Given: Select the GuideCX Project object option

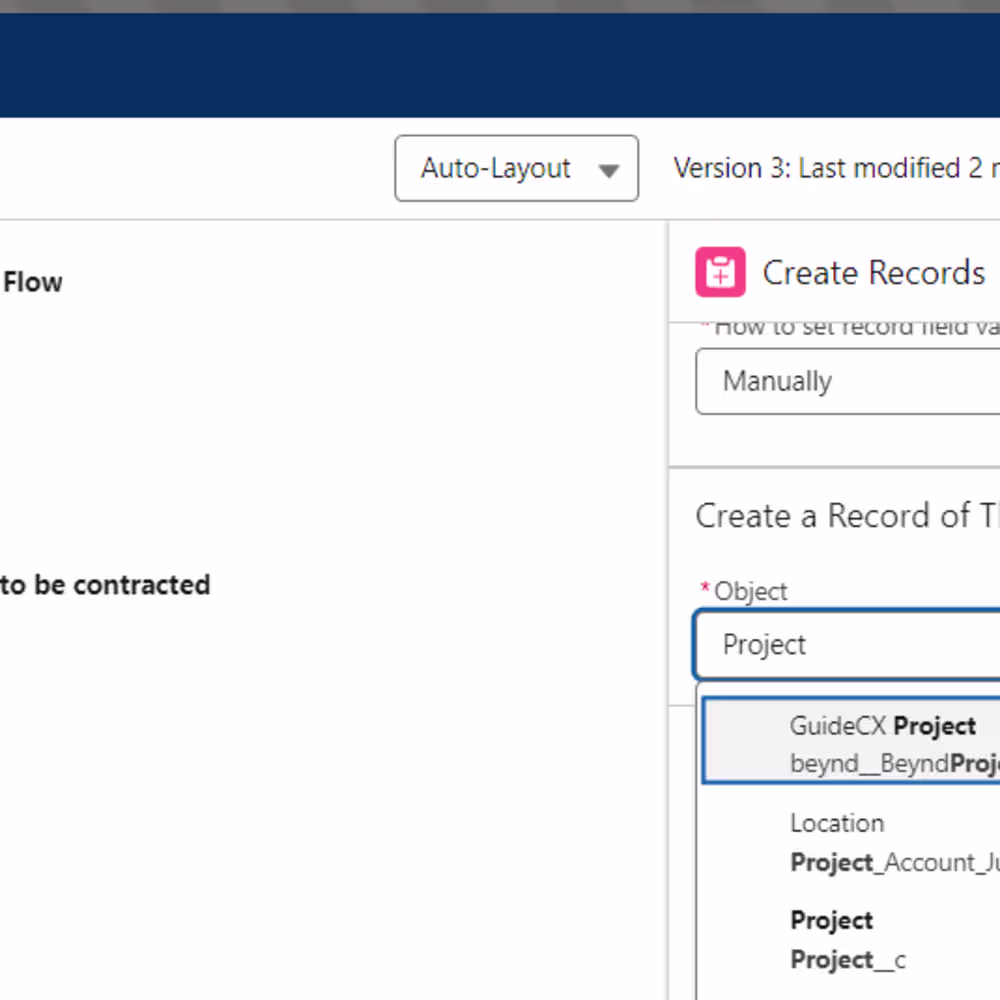Looking at the screenshot, I should pos(882,726).
